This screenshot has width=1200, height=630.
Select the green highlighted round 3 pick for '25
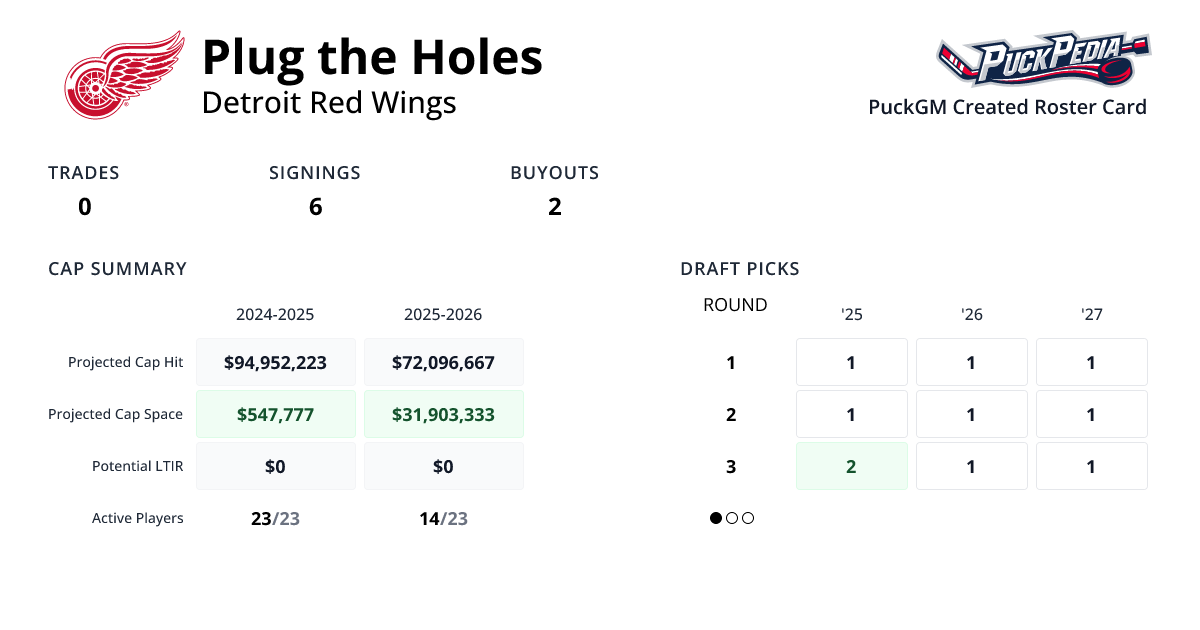coord(851,466)
